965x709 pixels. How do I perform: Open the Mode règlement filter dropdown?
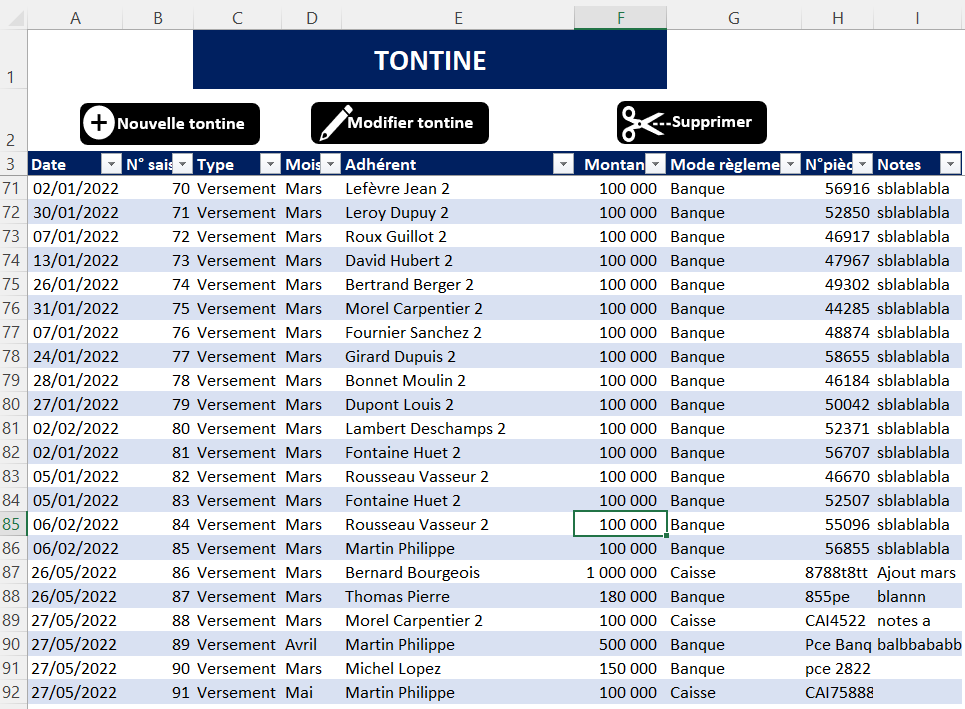click(x=790, y=164)
